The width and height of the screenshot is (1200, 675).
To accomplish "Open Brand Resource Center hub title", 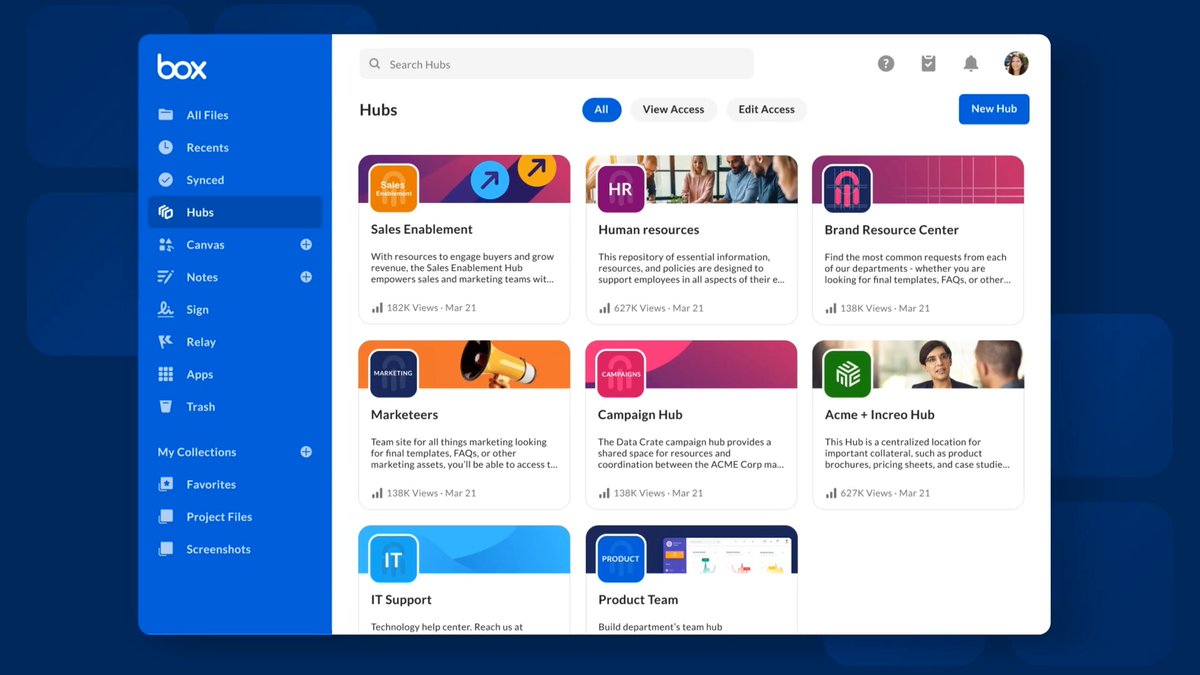I will (892, 229).
